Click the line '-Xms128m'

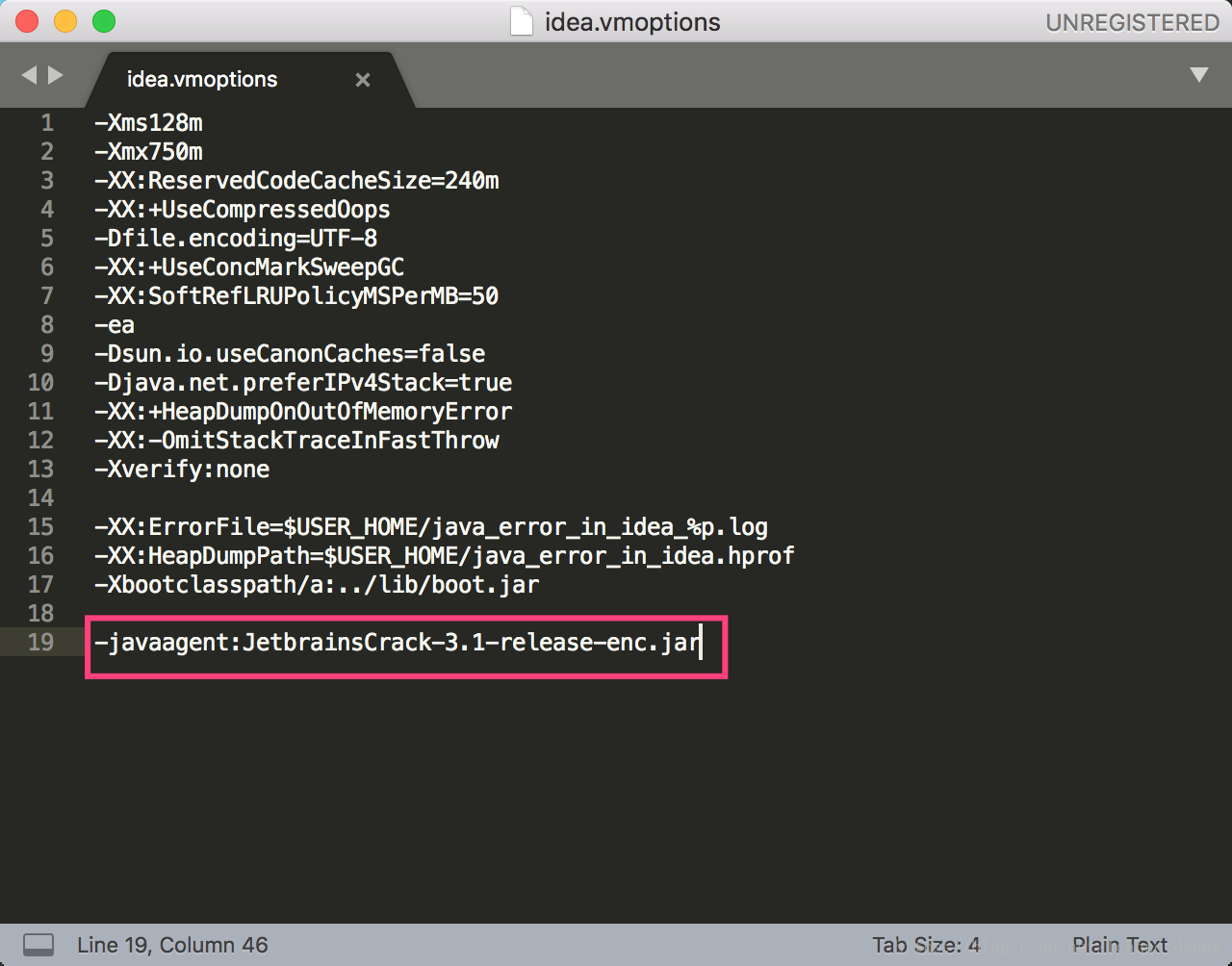click(148, 123)
